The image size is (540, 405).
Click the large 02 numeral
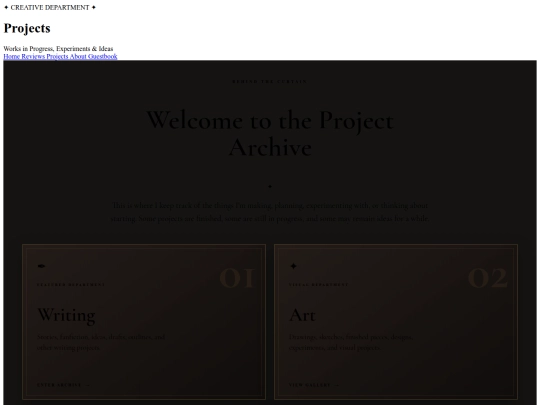(x=488, y=278)
